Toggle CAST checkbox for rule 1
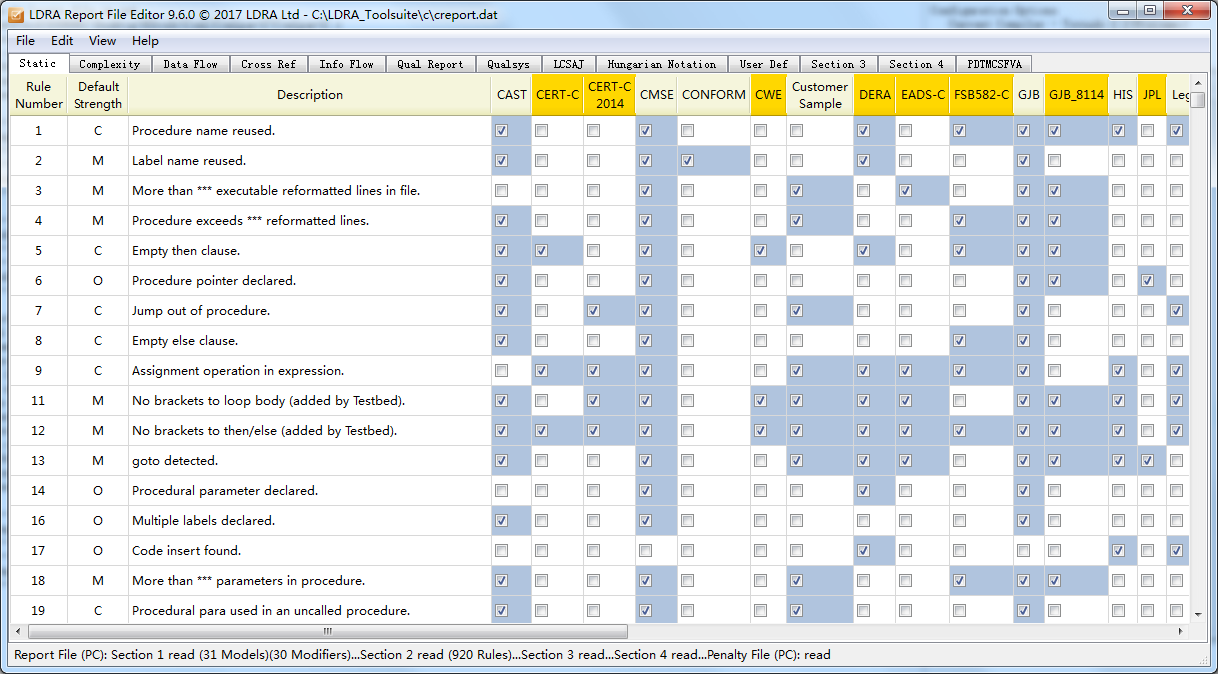The width and height of the screenshot is (1218, 674). [502, 131]
